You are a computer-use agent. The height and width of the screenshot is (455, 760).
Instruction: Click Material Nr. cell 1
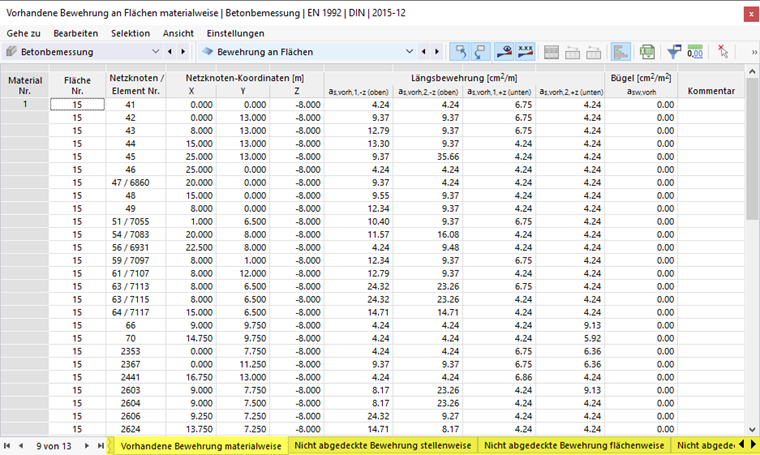coord(25,104)
